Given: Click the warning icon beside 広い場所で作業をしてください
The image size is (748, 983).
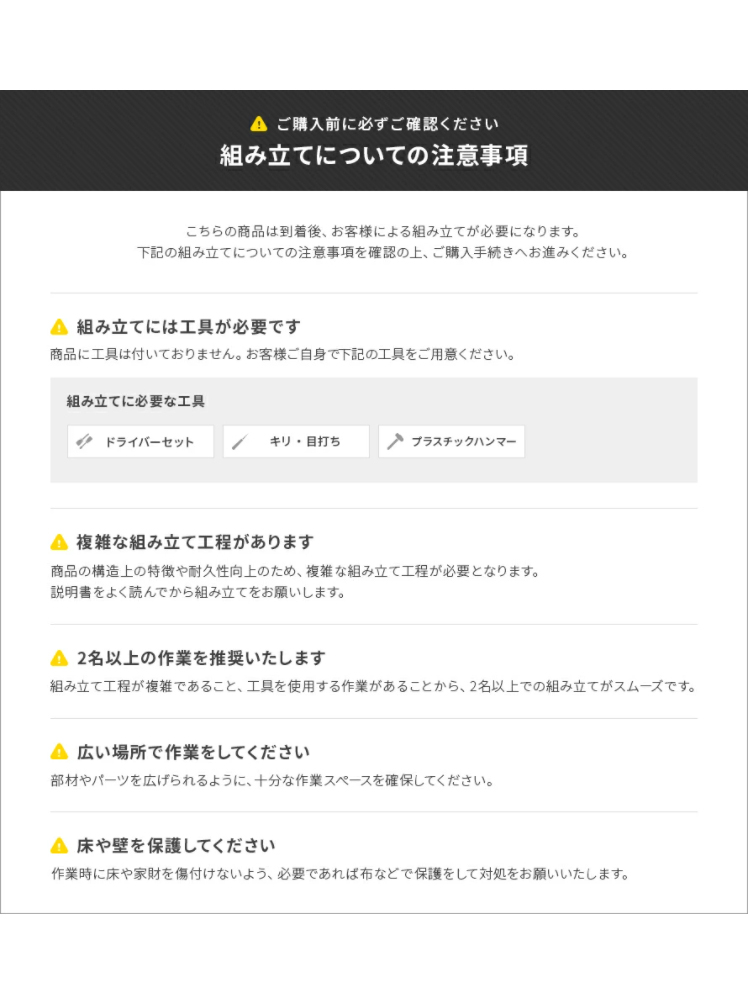Looking at the screenshot, I should pos(59,752).
